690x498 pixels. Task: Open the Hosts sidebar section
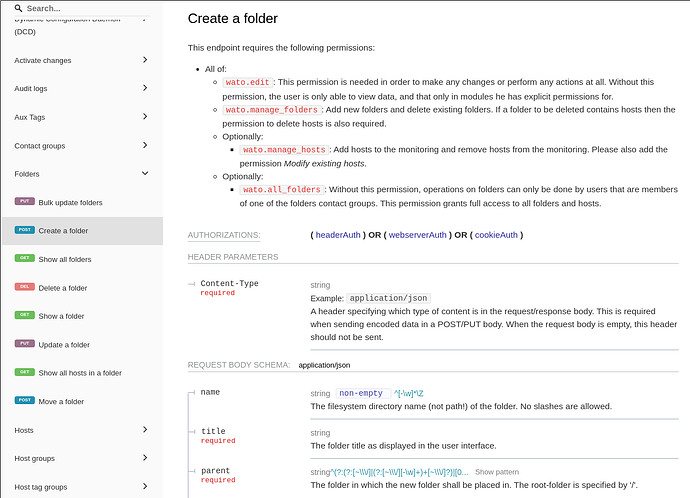(x=145, y=430)
